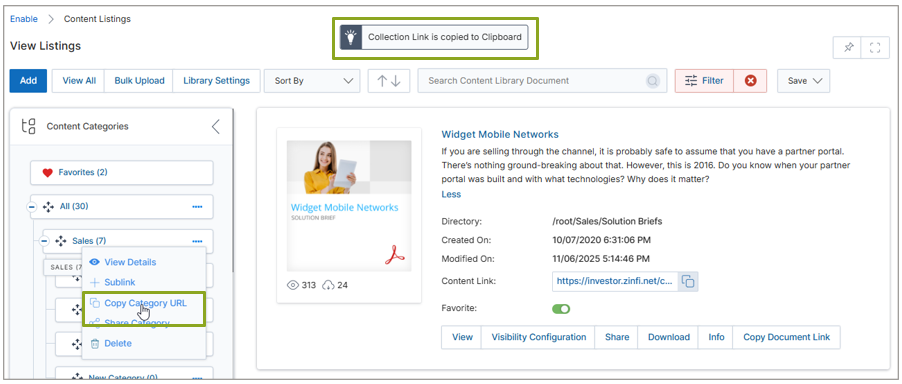Viewport: 902px width, 384px height.
Task: Click View All button
Action: click(79, 81)
